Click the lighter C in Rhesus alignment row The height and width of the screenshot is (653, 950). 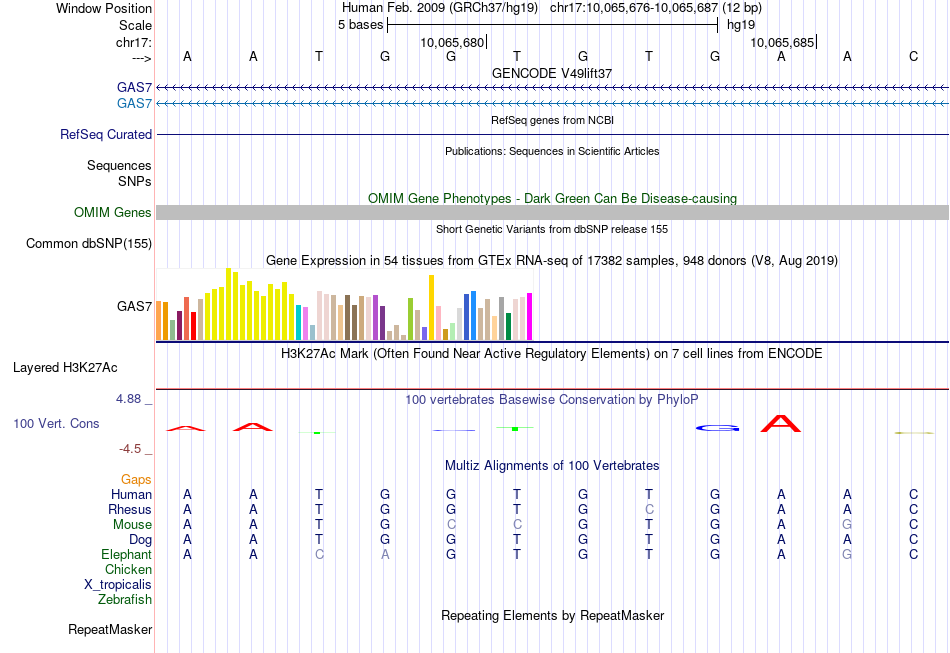649,509
